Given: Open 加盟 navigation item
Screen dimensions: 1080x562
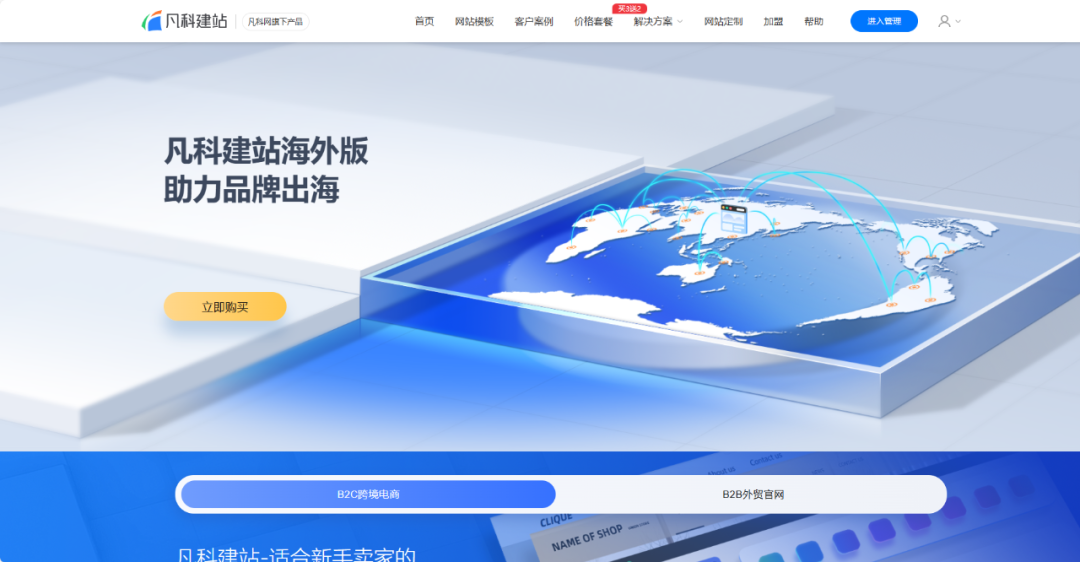Looking at the screenshot, I should (x=773, y=21).
